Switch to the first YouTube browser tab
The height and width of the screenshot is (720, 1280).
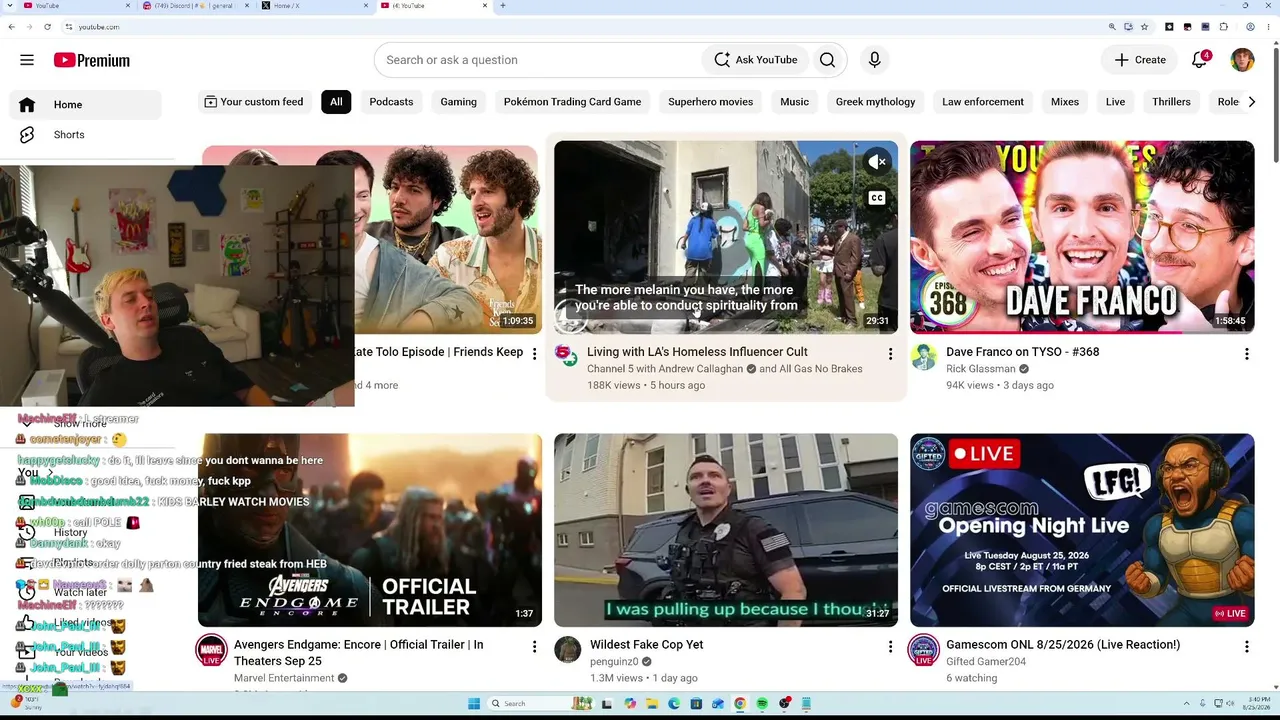pos(75,6)
